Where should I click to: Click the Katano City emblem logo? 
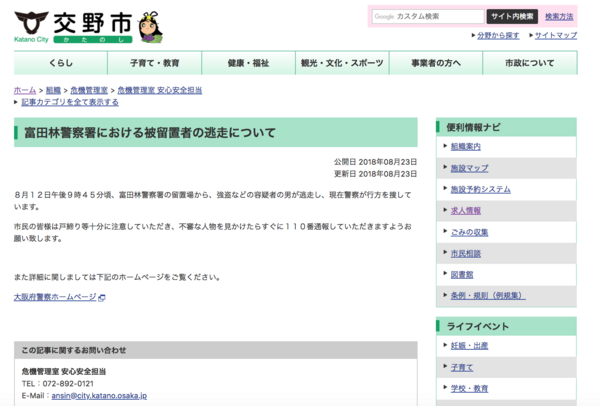[30, 21]
